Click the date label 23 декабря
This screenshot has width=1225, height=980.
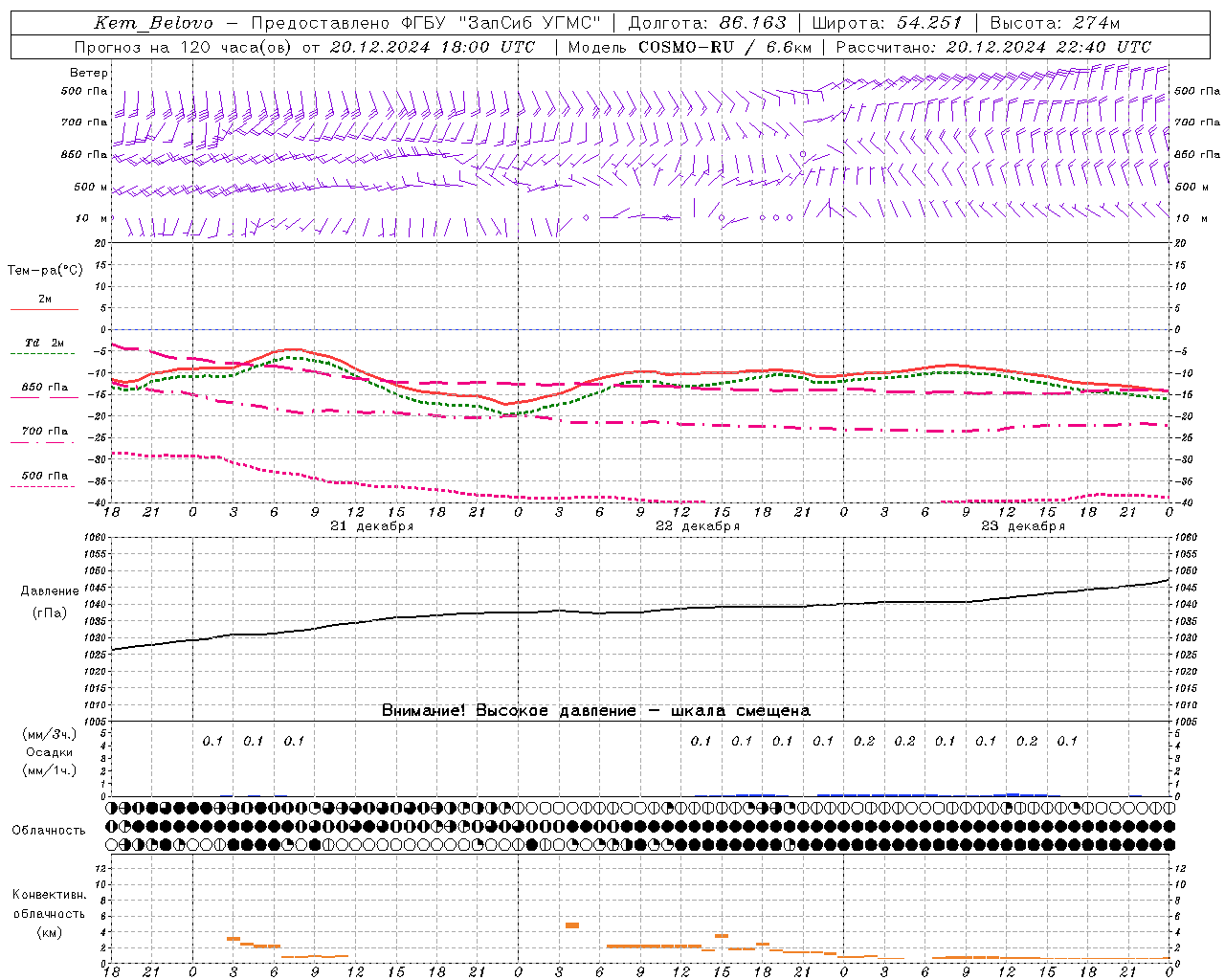pyautogui.click(x=1023, y=526)
